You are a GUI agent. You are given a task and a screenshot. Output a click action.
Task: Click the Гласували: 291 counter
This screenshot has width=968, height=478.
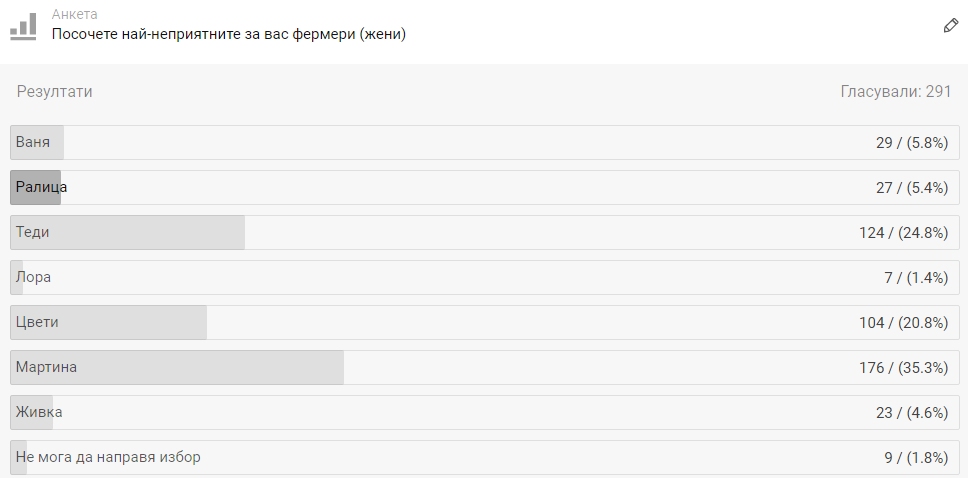tap(896, 92)
